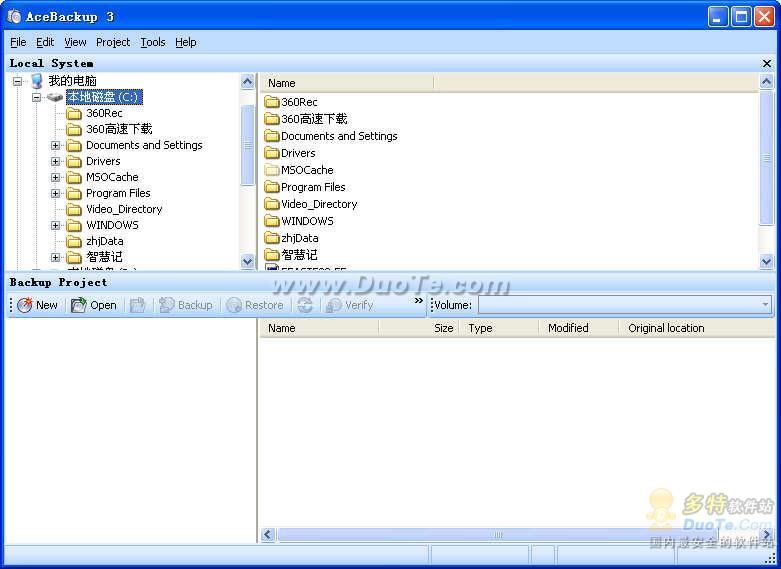Click Drivers folder icon in tree
781x569 pixels.
(x=74, y=161)
